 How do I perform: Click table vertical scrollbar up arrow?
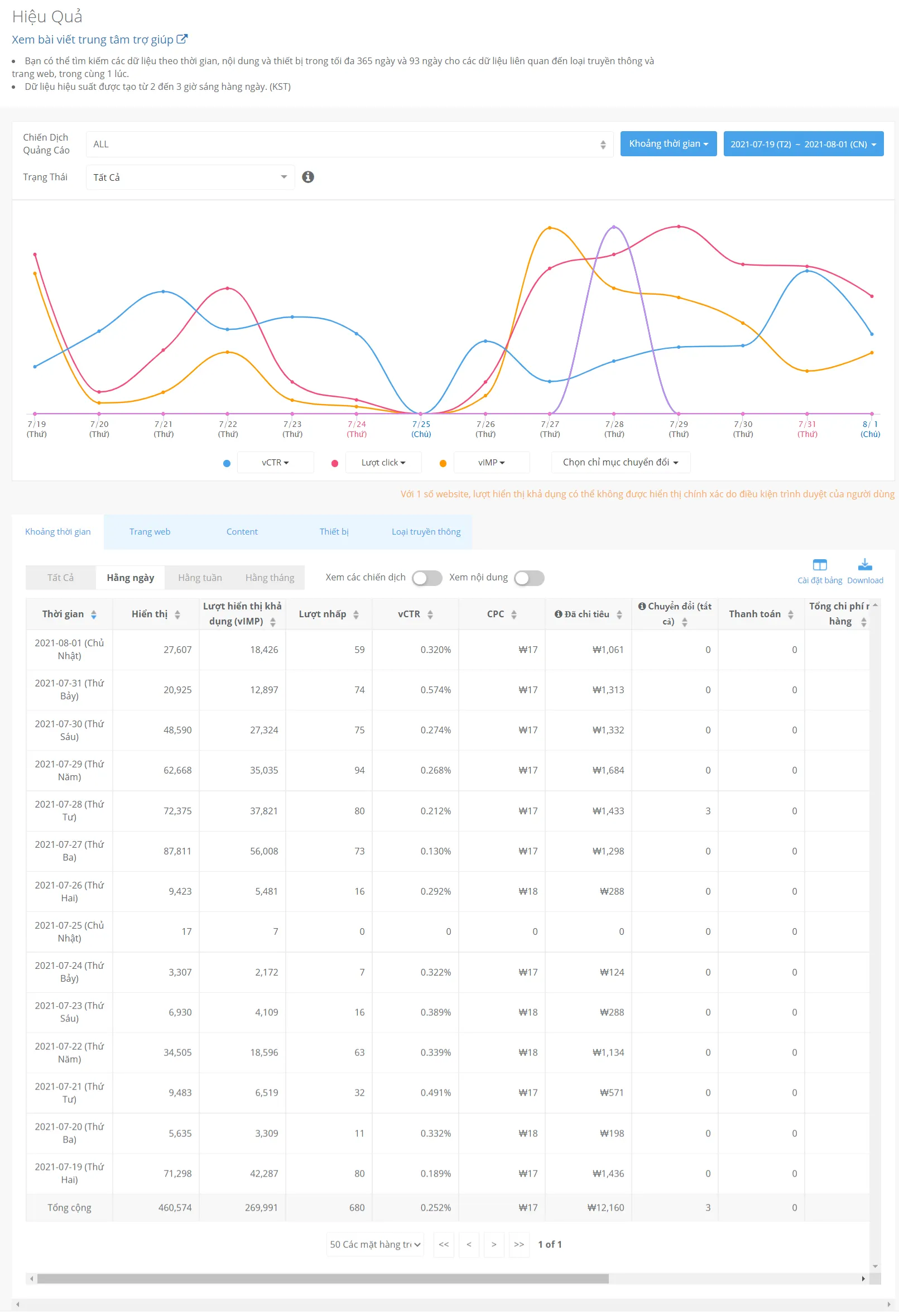point(875,606)
